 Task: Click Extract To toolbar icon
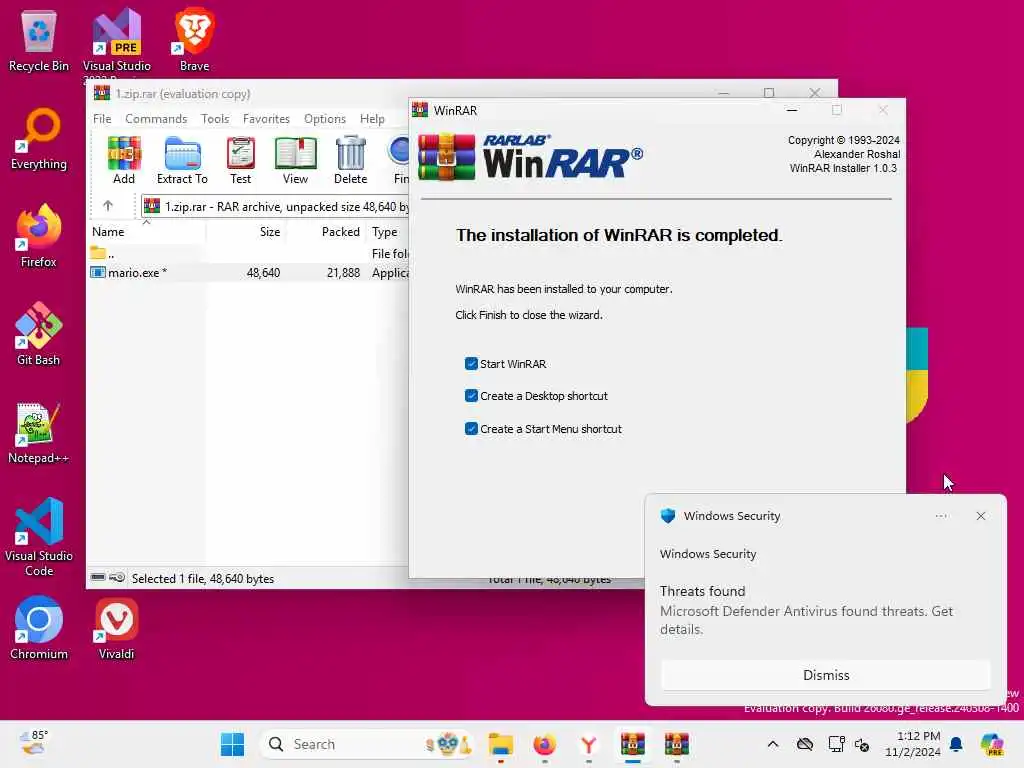pyautogui.click(x=182, y=161)
